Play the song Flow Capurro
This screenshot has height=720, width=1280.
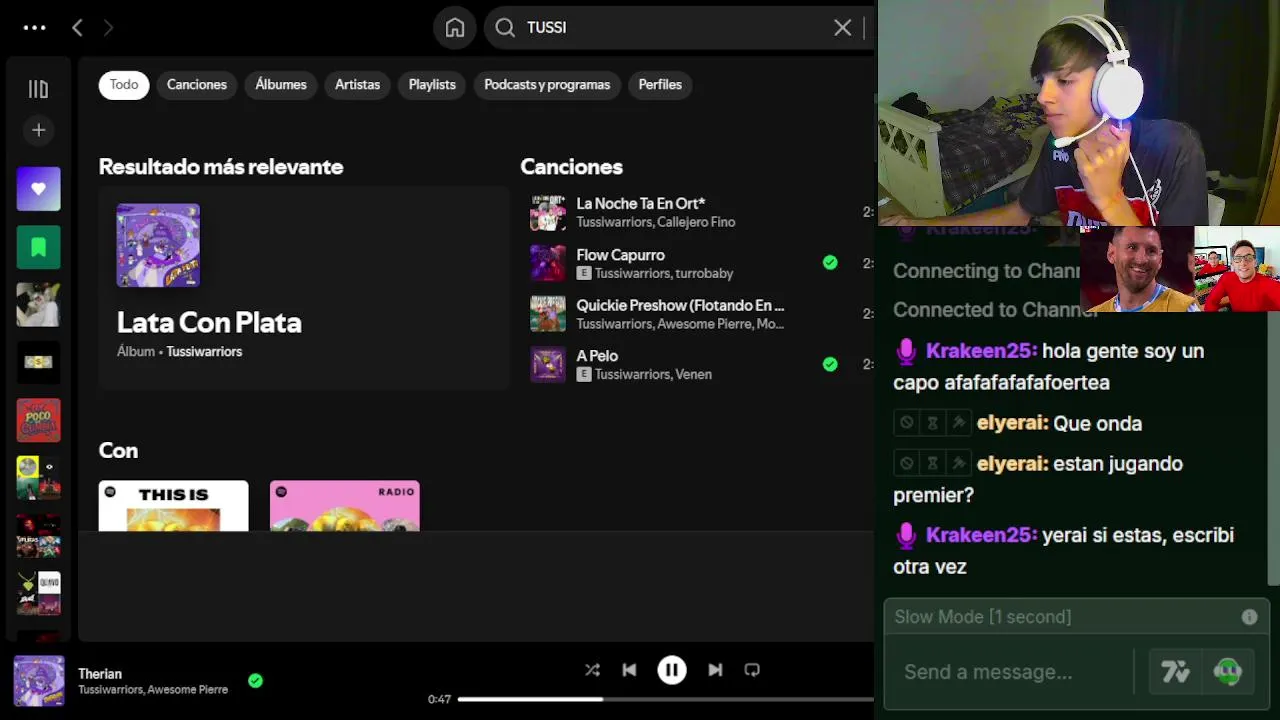coord(620,255)
